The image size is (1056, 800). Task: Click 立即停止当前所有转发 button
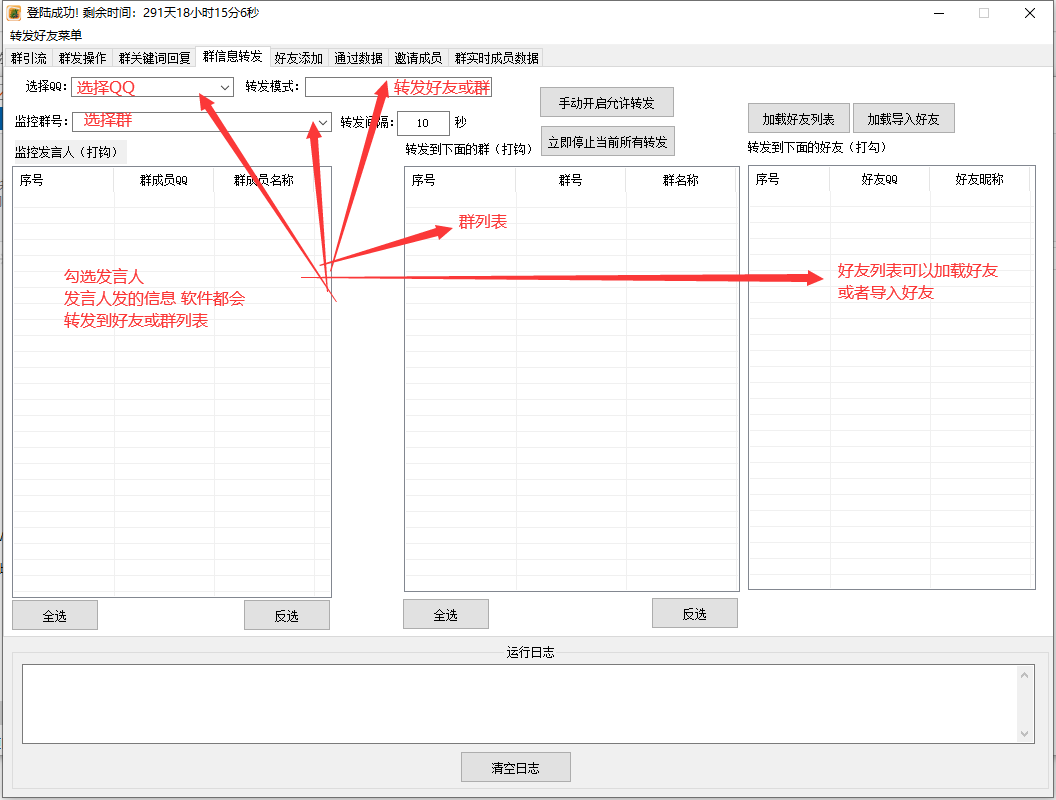point(607,142)
